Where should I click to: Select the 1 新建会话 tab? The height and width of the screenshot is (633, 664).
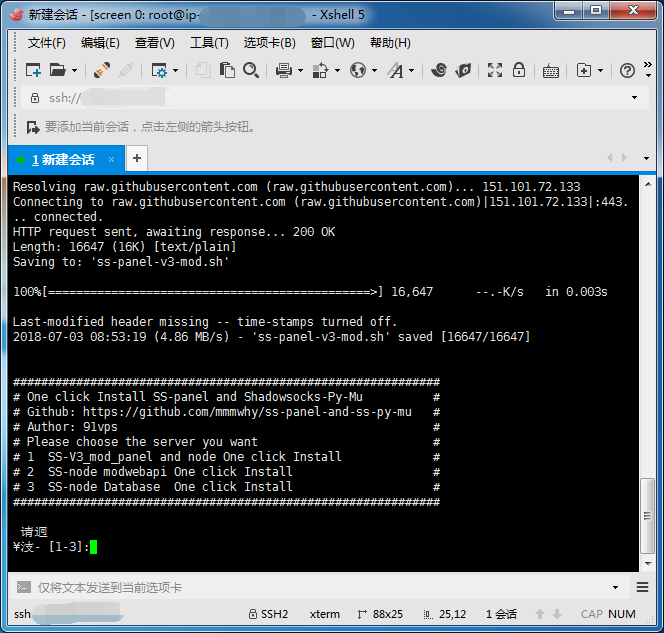tap(63, 159)
